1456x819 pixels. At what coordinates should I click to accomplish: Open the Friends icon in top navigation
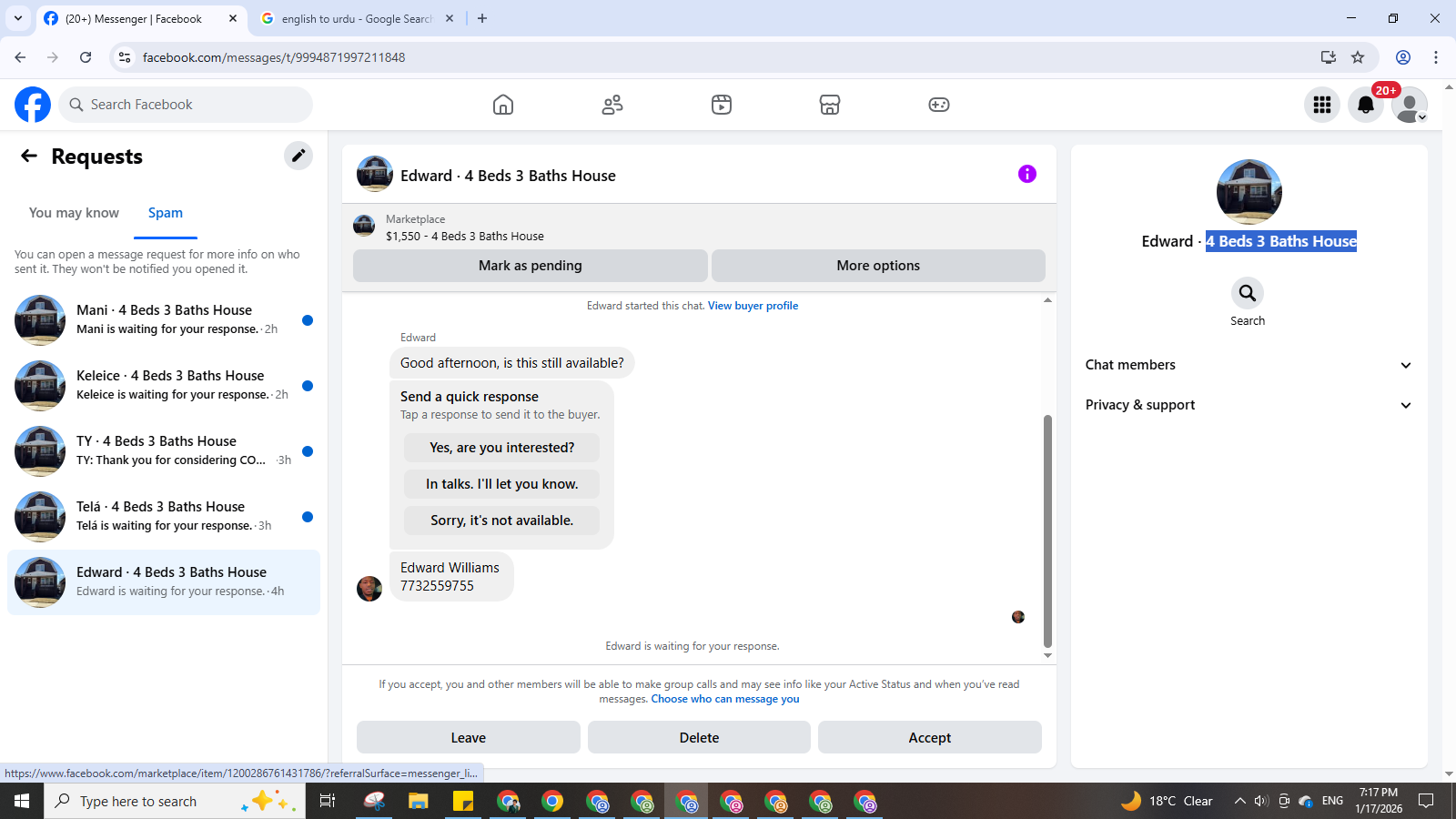(x=612, y=105)
